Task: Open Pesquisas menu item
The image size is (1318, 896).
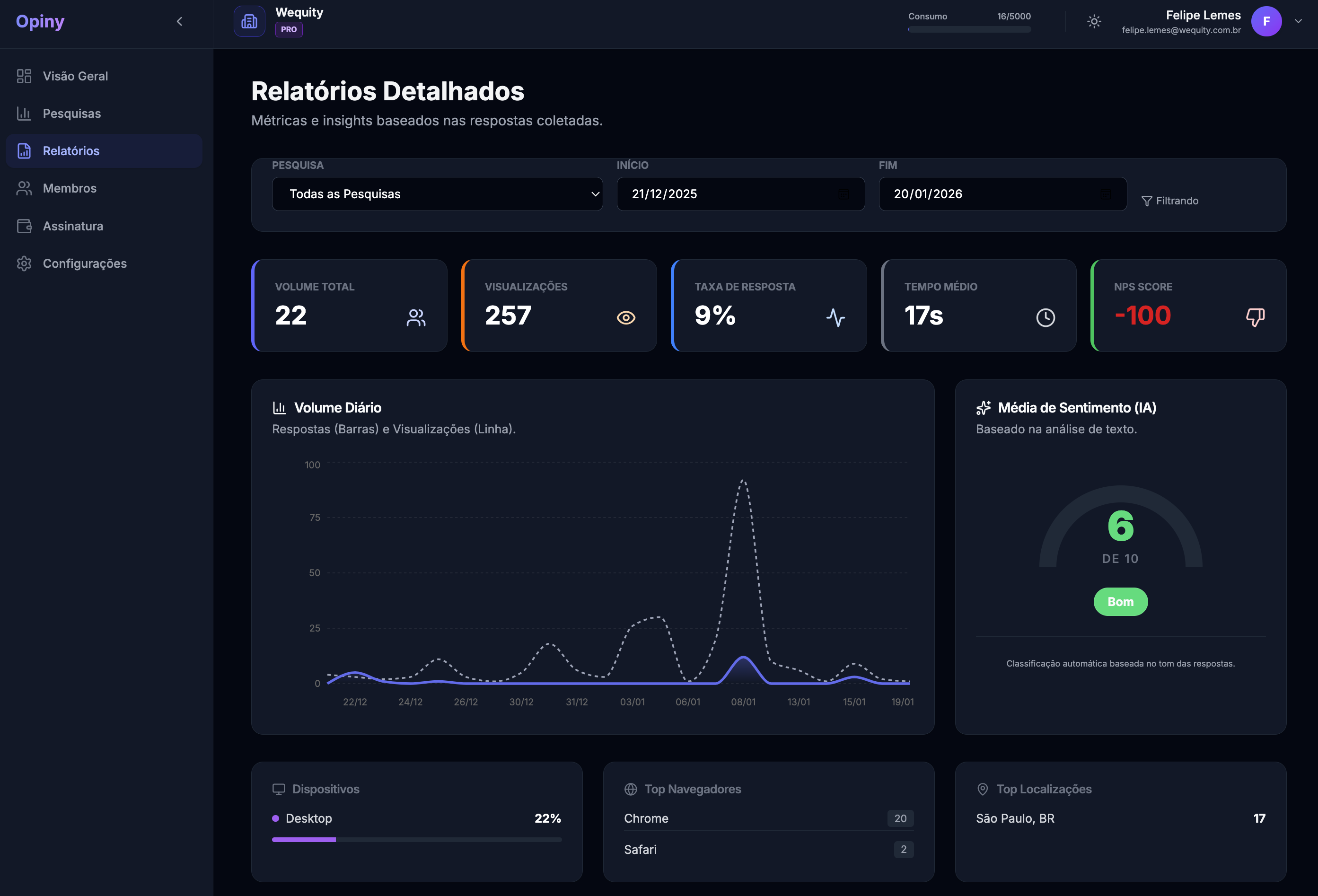Action: pyautogui.click(x=71, y=114)
